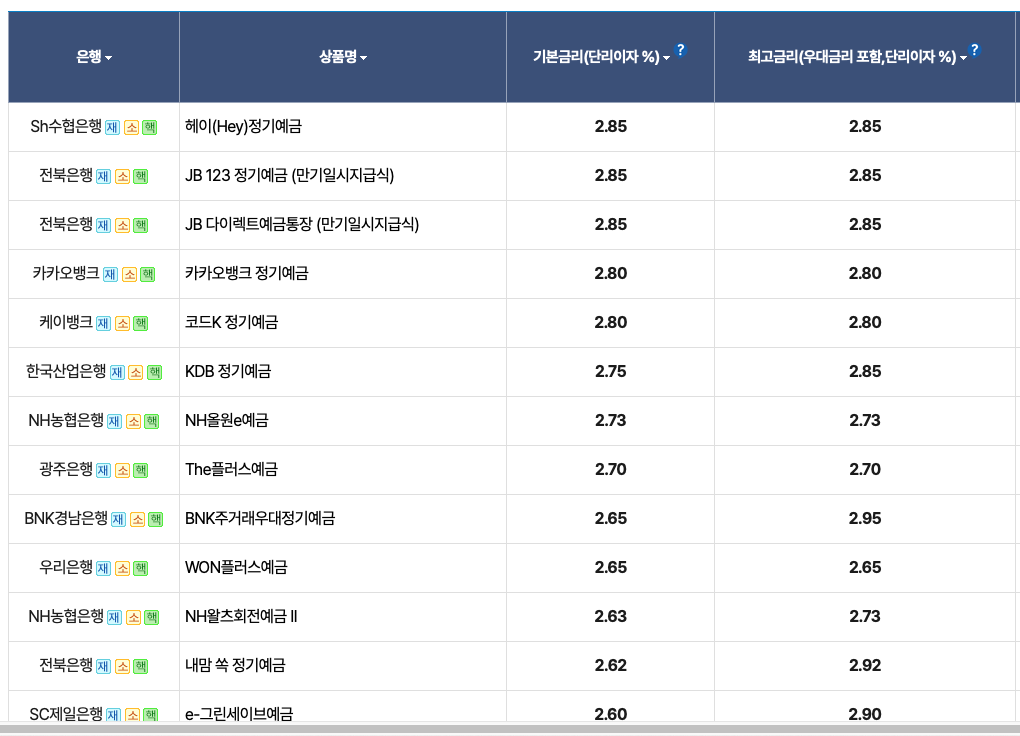The image size is (1020, 736).
Task: Select product The플러스예금
Action: click(x=231, y=469)
